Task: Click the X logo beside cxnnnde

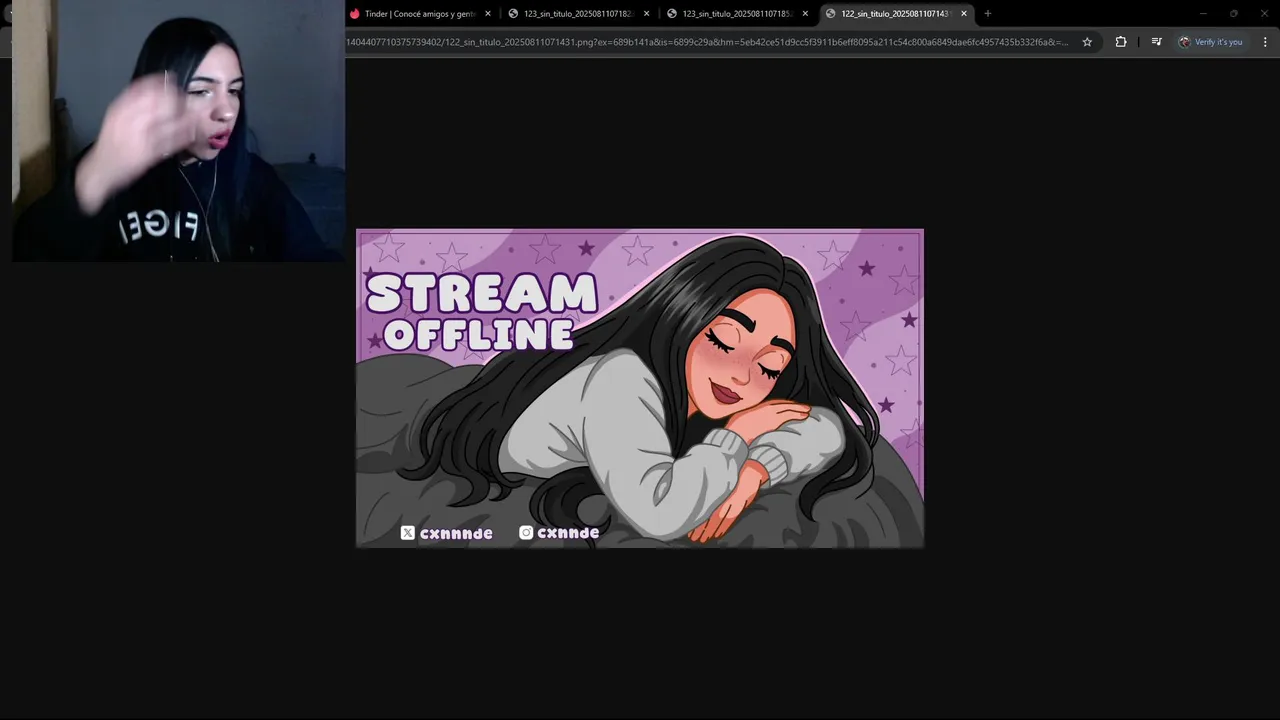Action: point(408,533)
